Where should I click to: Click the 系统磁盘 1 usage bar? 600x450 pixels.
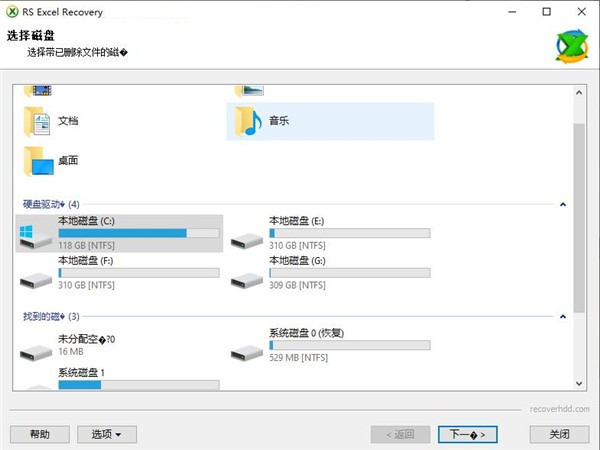139,385
